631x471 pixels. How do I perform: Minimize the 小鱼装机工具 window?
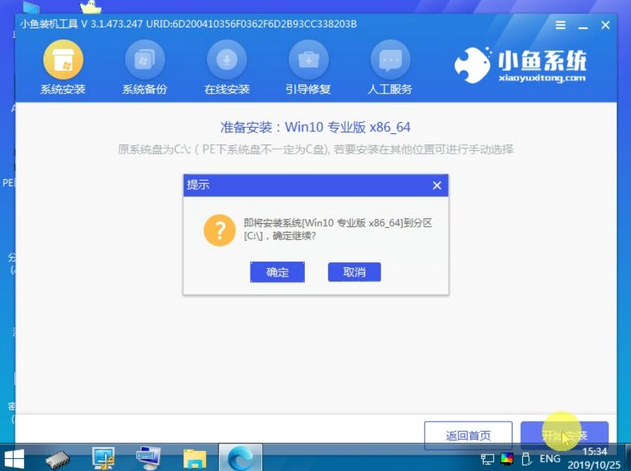pos(583,27)
